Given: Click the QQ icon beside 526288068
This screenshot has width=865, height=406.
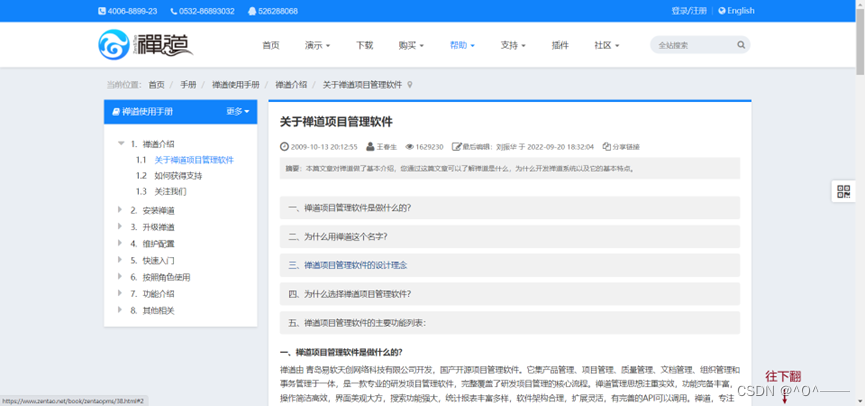Looking at the screenshot, I should [x=252, y=11].
